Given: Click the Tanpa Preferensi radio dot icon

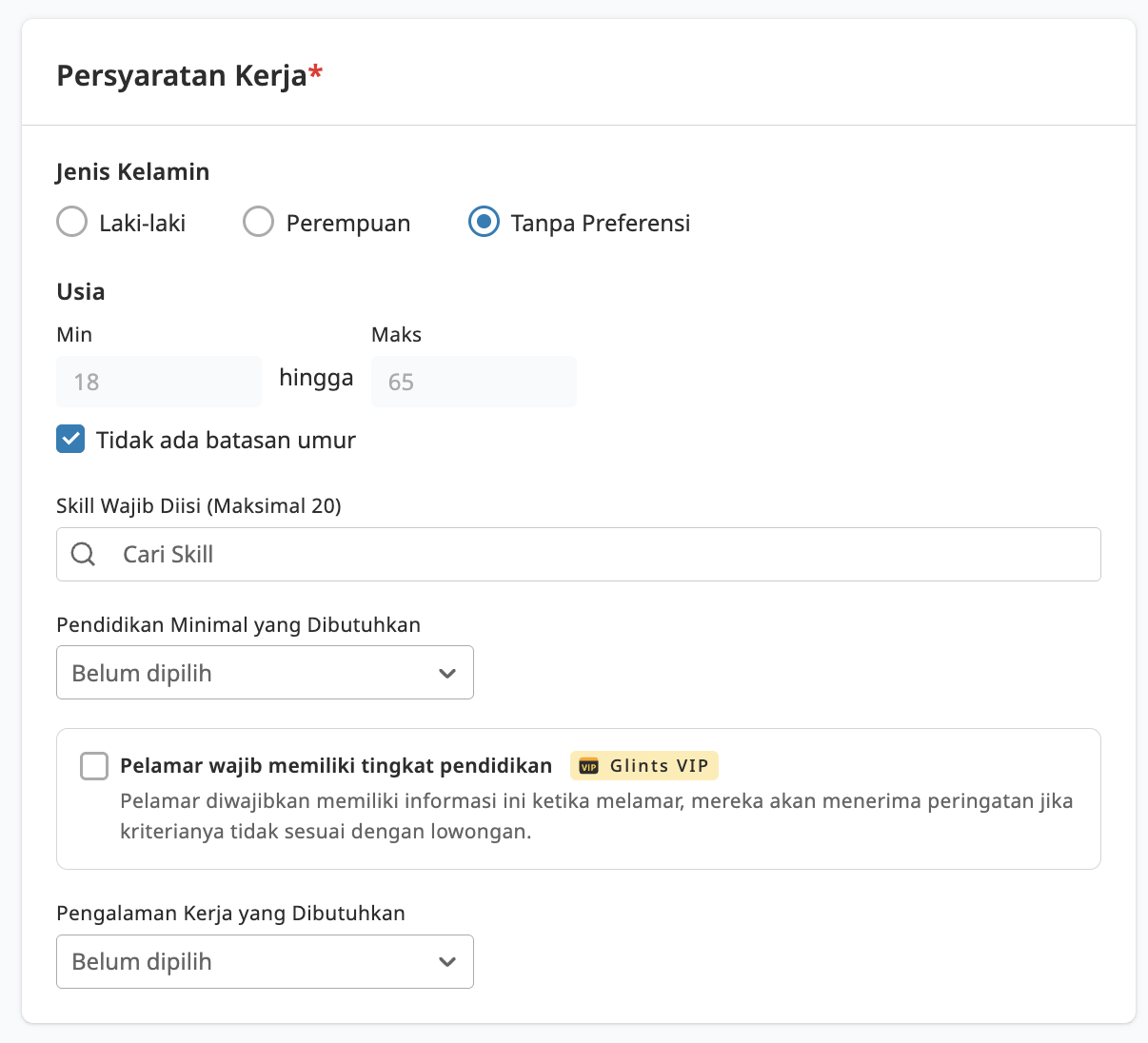Looking at the screenshot, I should (484, 221).
